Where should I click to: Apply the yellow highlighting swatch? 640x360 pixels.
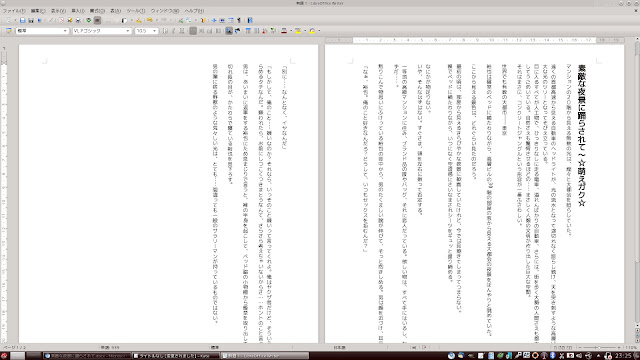tap(298, 31)
